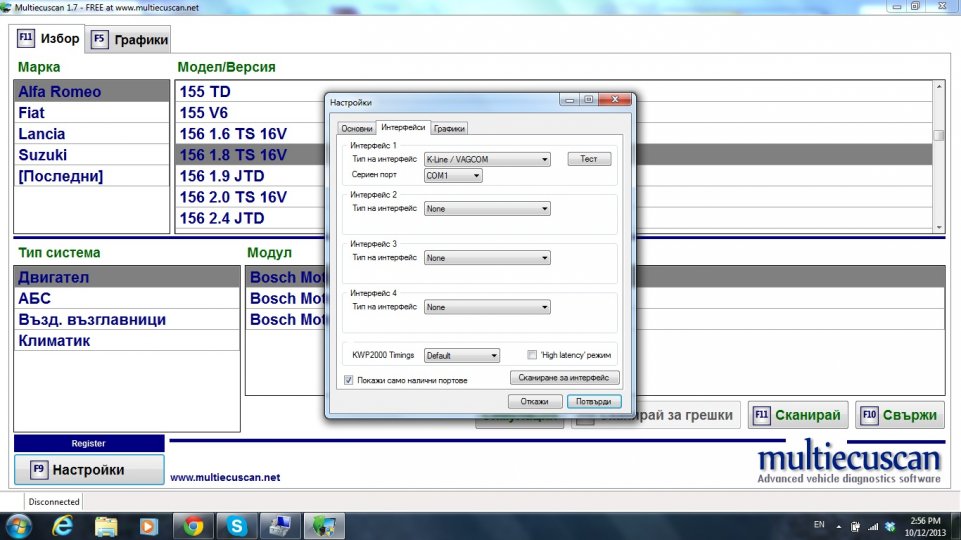Select Fiat in the Марка list
This screenshot has height=540, width=961.
[32, 113]
